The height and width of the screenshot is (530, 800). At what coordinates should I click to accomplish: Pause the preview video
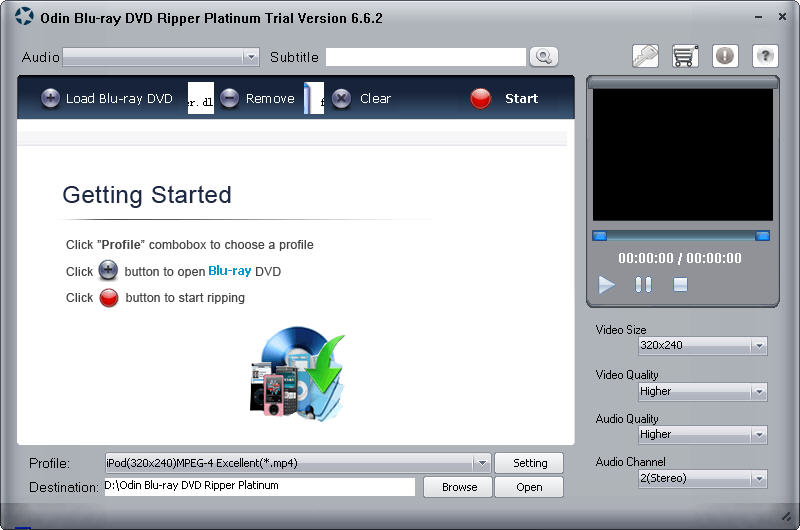(x=643, y=285)
